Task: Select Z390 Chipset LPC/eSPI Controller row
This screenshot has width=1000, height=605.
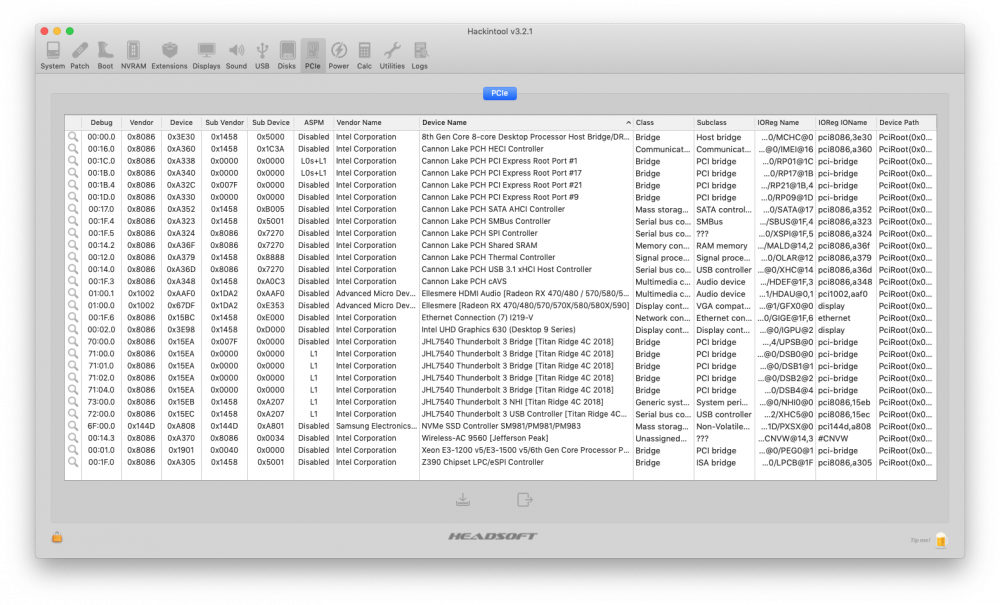Action: pos(500,463)
